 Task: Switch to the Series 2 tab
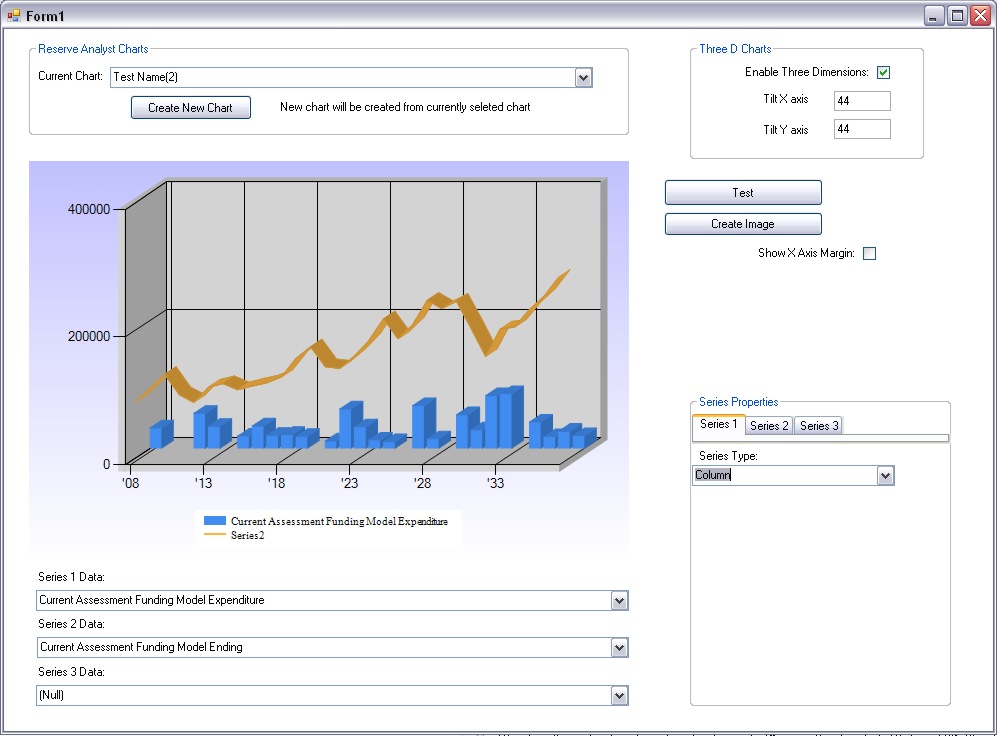(x=769, y=426)
